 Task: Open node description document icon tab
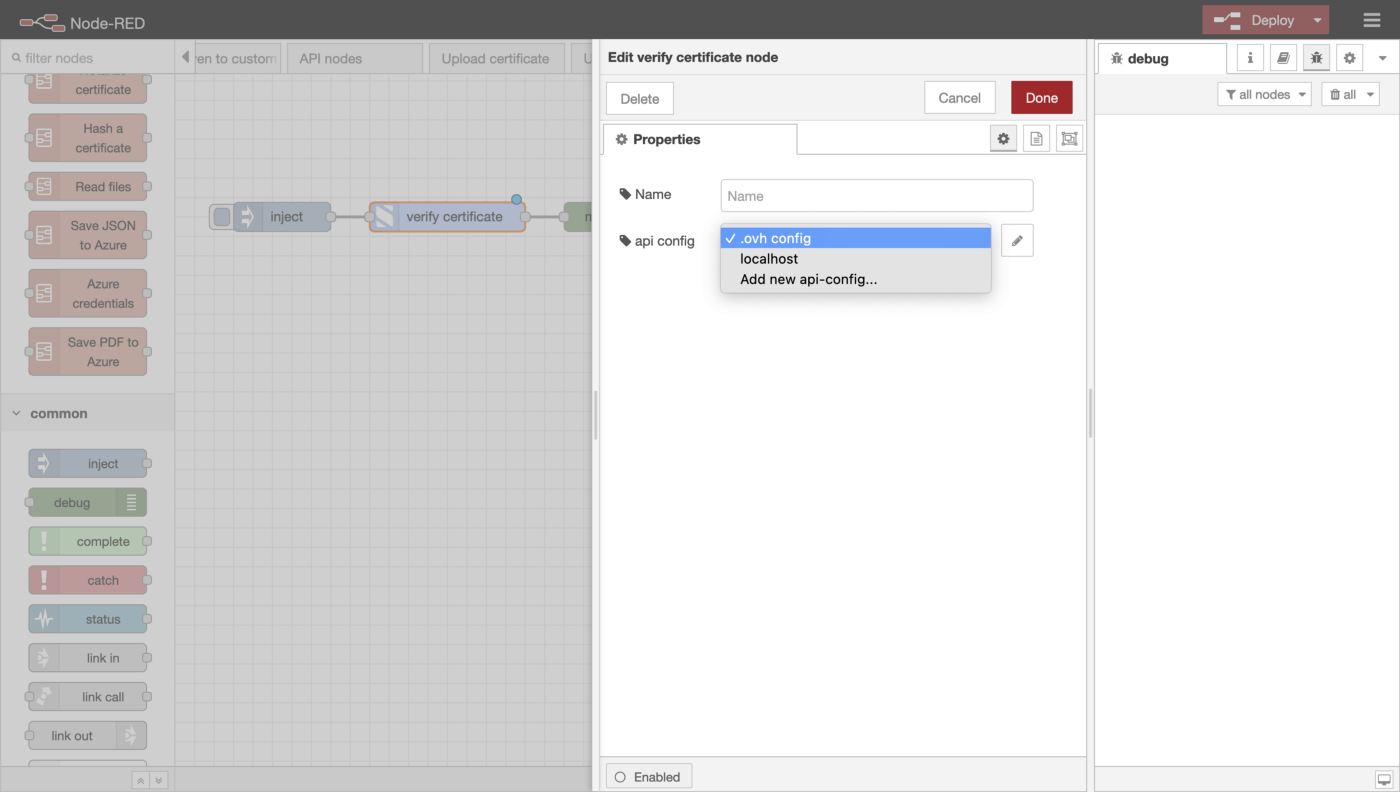click(1036, 139)
